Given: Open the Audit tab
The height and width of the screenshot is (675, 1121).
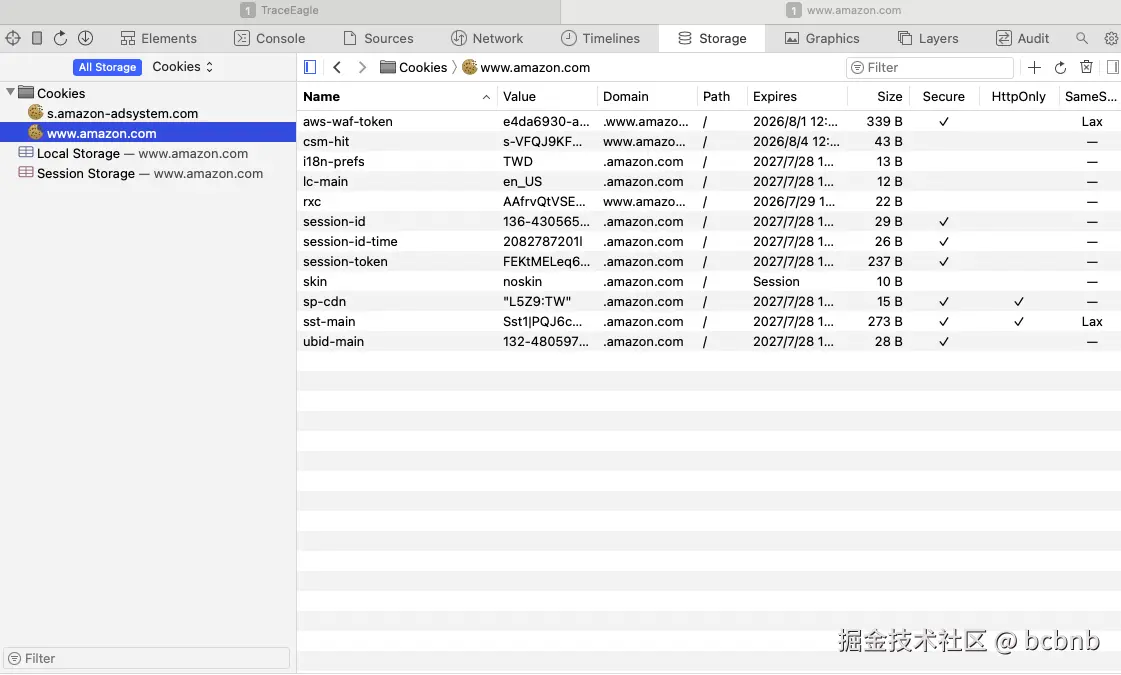Looking at the screenshot, I should [1022, 39].
